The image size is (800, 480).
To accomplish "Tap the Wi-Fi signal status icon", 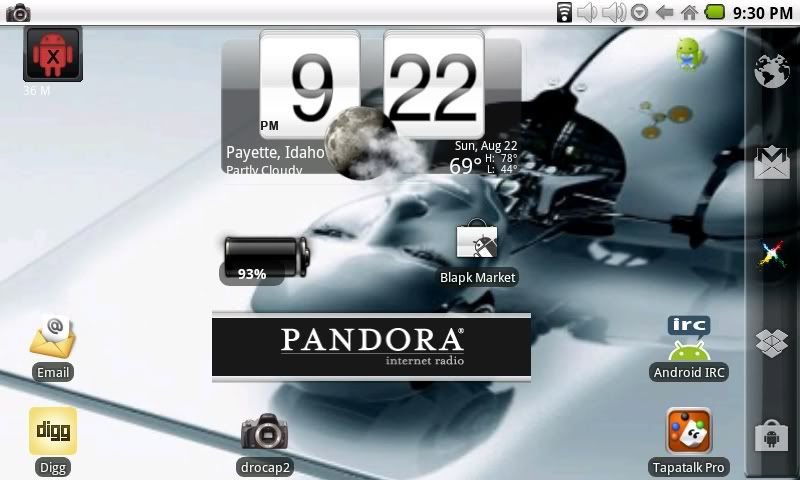I will click(564, 12).
